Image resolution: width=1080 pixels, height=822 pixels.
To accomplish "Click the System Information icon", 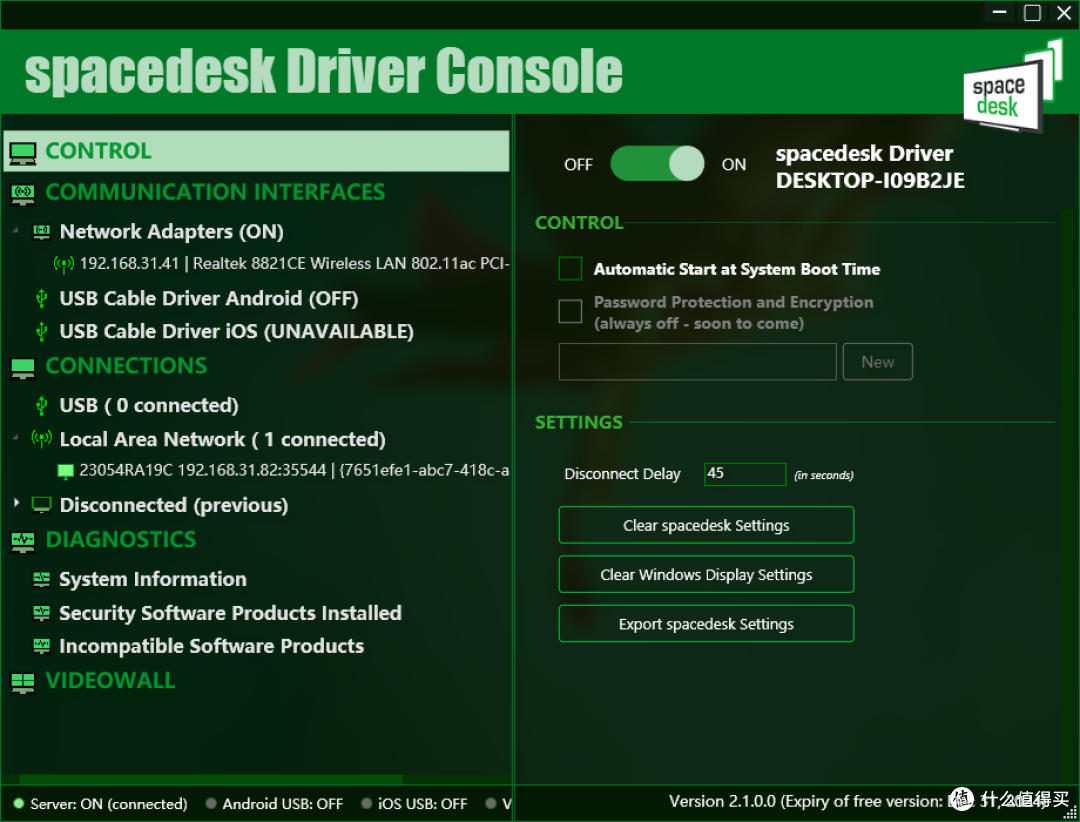I will click(x=41, y=579).
